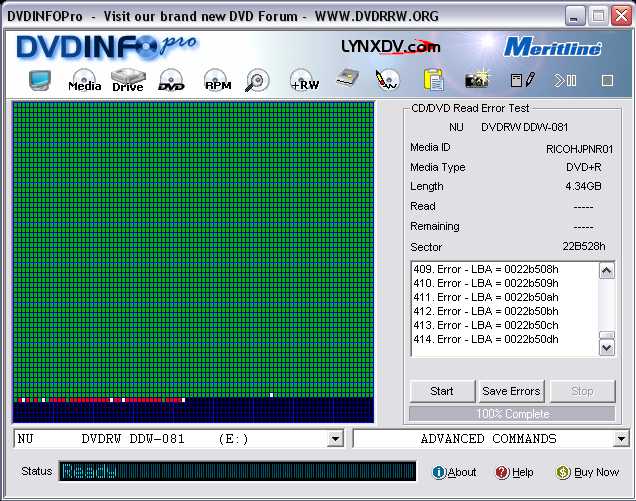Click the clipboard copy icon
The height and width of the screenshot is (501, 636).
point(434,80)
